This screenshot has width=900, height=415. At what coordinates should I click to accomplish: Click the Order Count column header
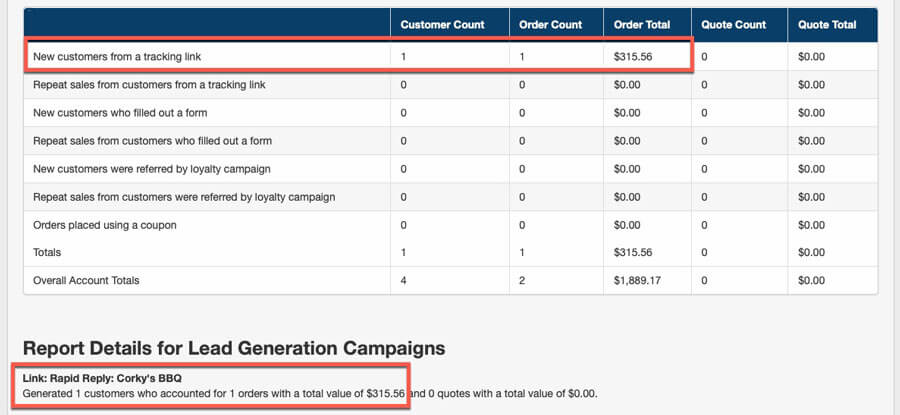tap(550, 25)
